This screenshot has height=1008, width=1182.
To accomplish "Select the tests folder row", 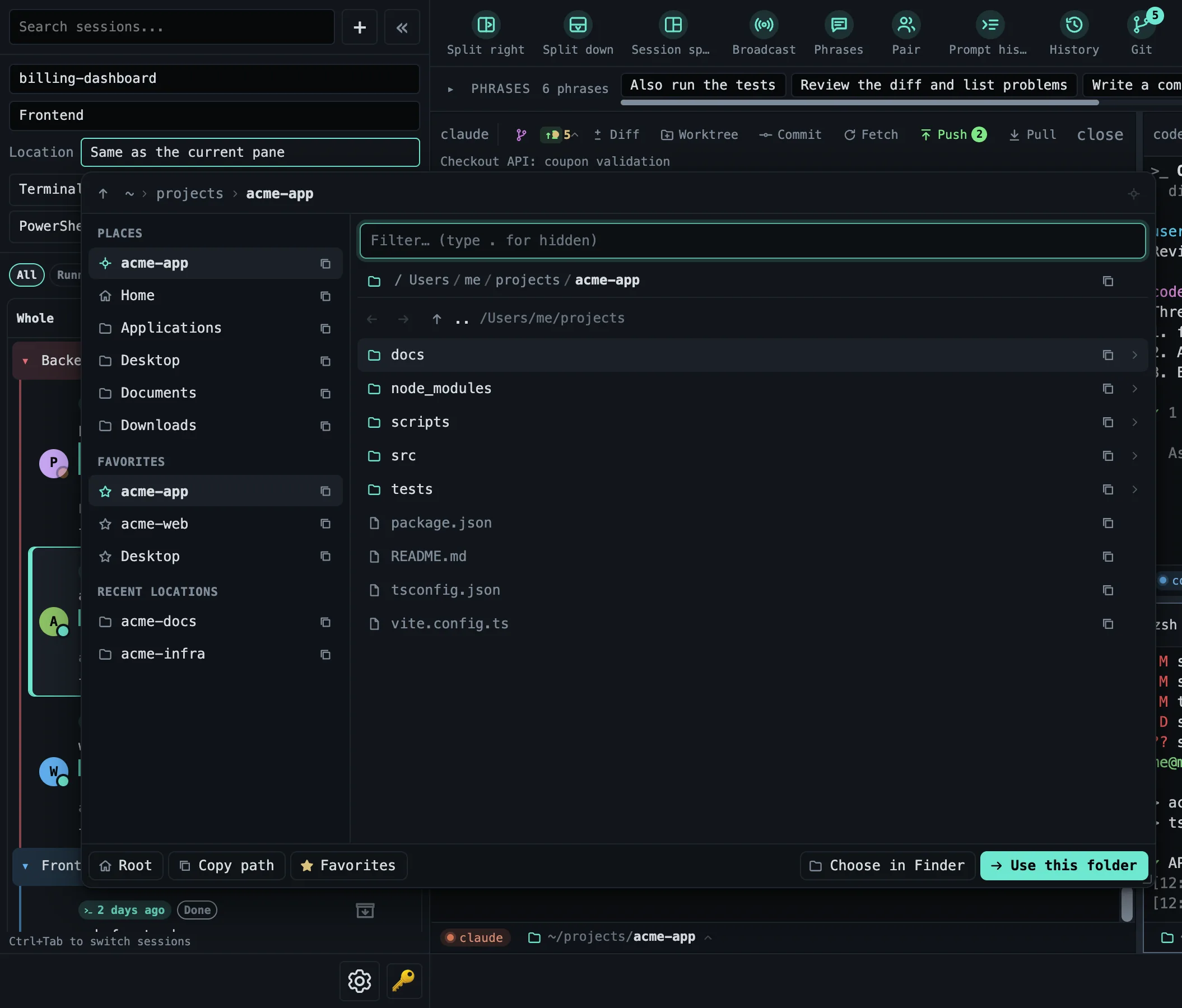I will point(752,490).
